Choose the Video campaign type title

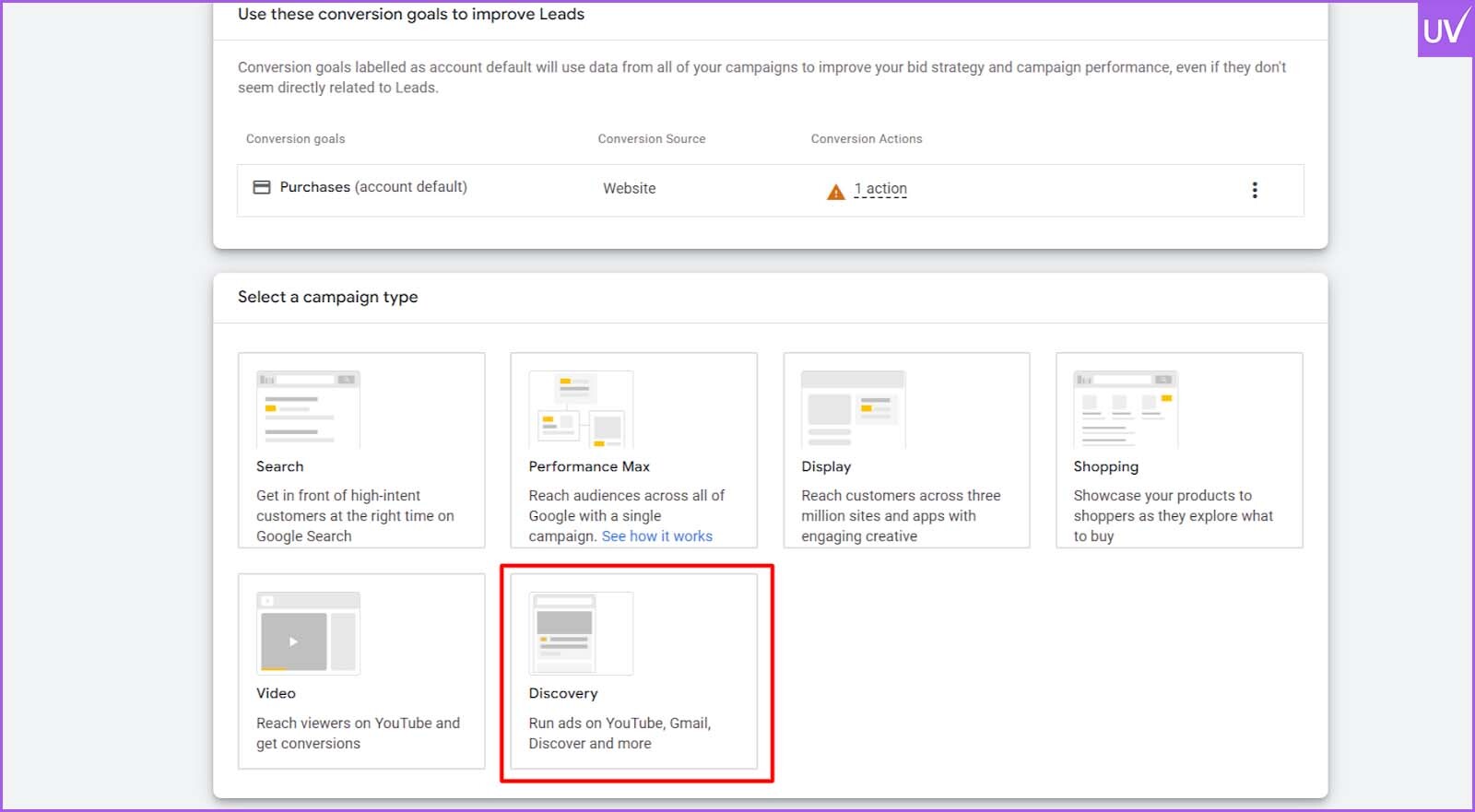[x=276, y=693]
